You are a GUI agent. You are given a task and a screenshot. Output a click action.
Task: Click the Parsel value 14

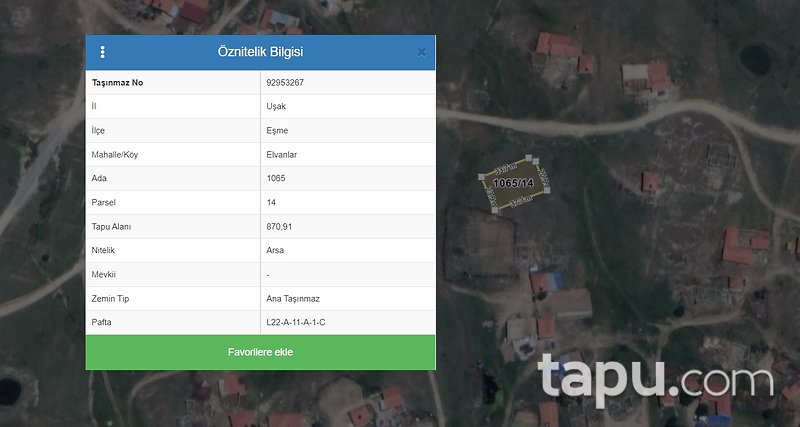271,203
